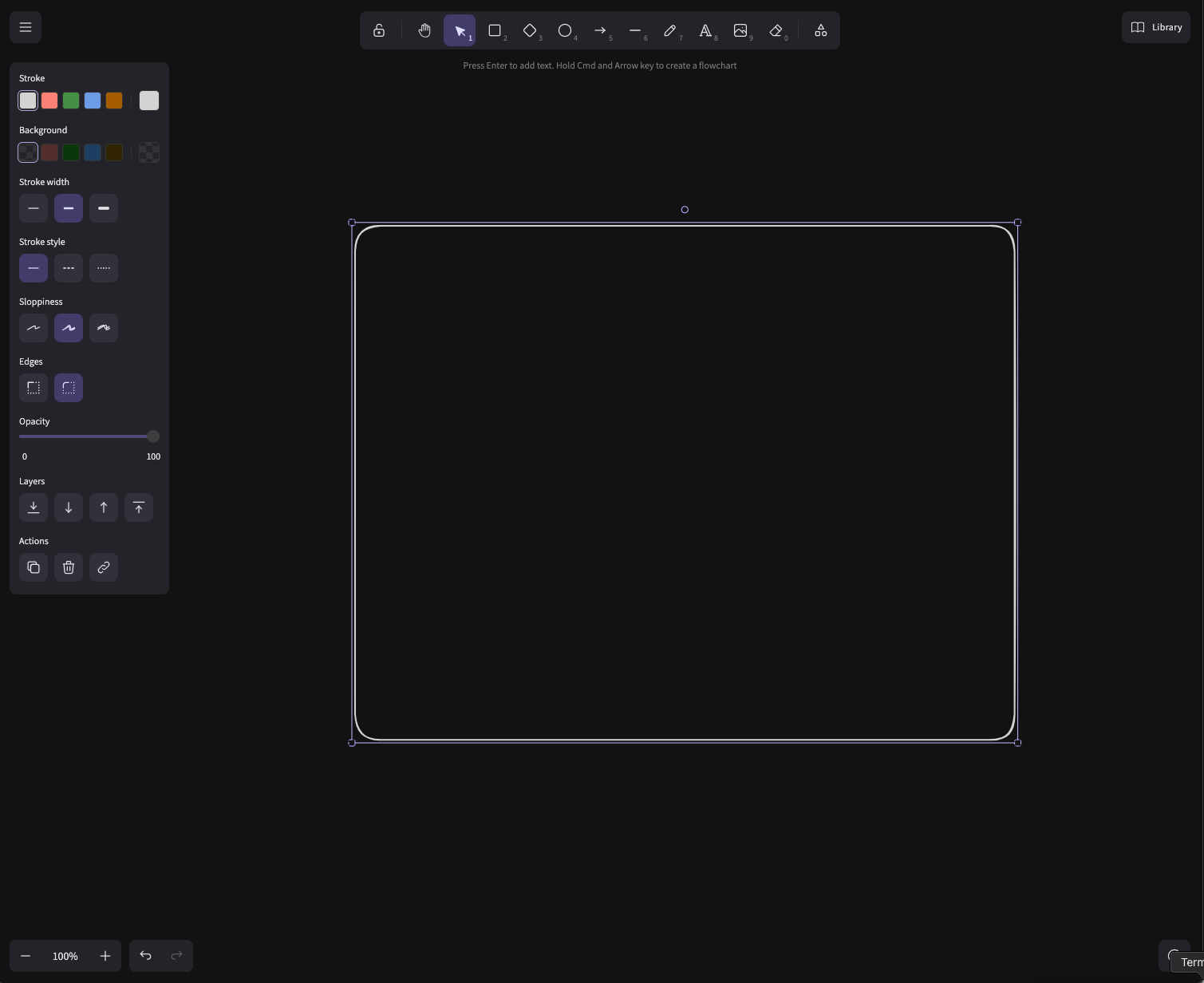Delete the selected shape
1204x983 pixels.
tap(68, 567)
